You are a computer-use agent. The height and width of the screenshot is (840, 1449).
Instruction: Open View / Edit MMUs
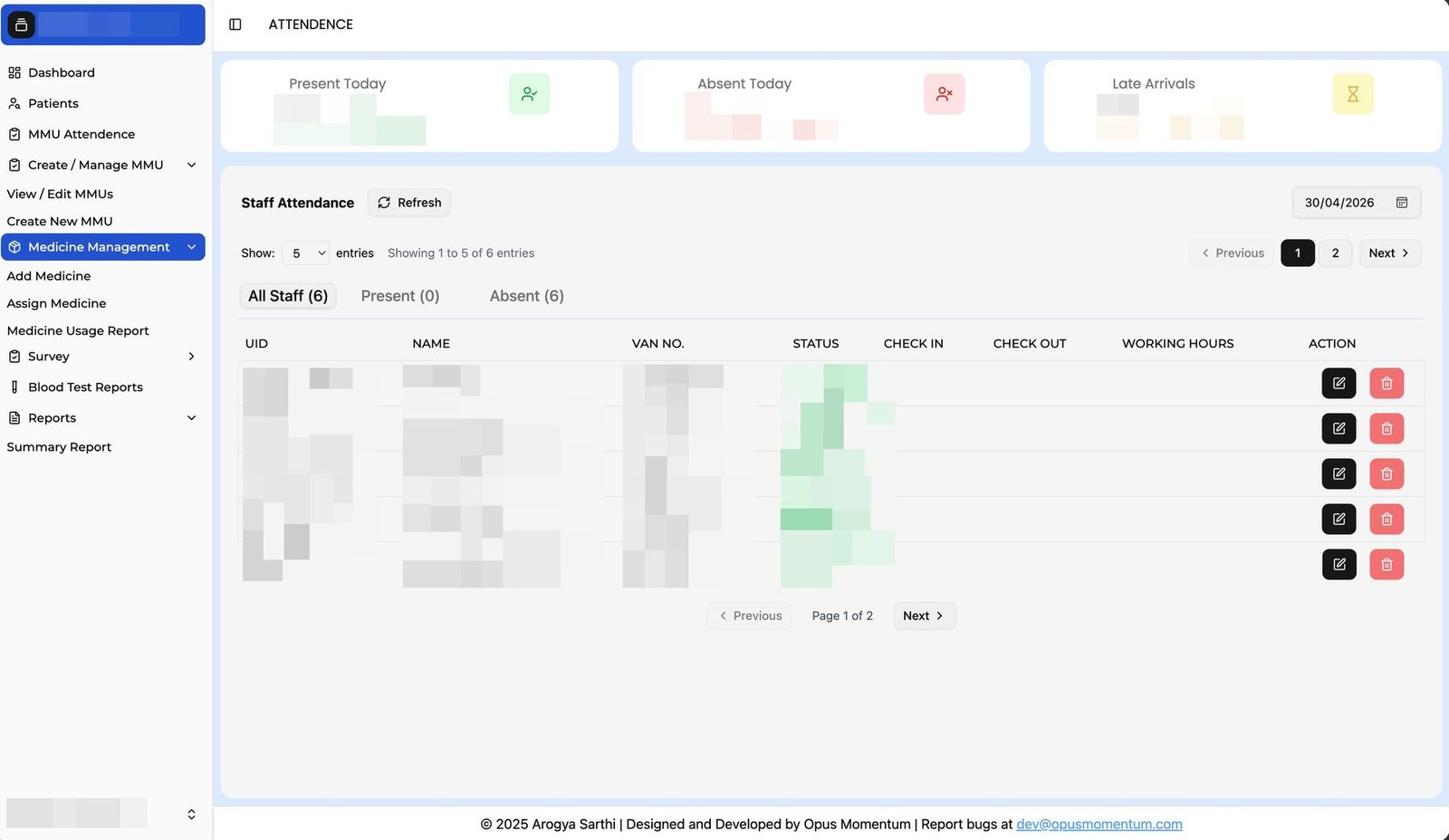[x=60, y=194]
